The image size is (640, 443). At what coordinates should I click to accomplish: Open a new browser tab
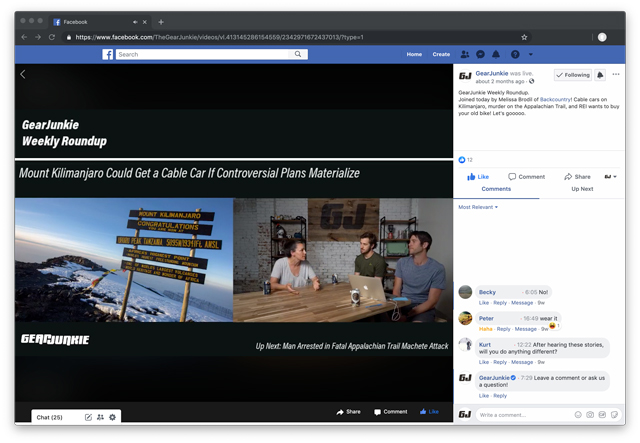pyautogui.click(x=161, y=22)
